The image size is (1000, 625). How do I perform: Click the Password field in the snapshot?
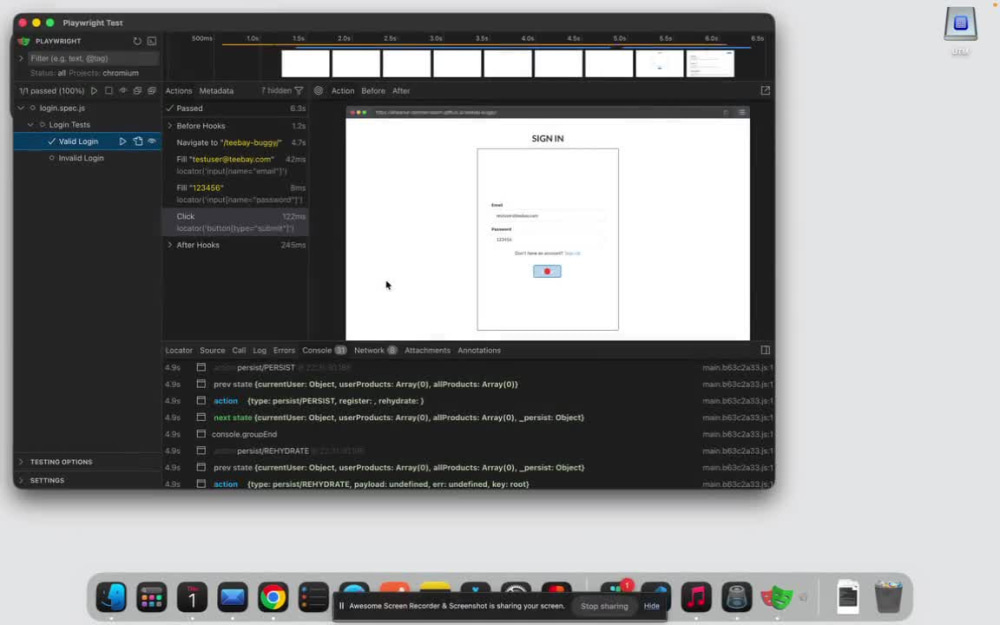tap(547, 239)
